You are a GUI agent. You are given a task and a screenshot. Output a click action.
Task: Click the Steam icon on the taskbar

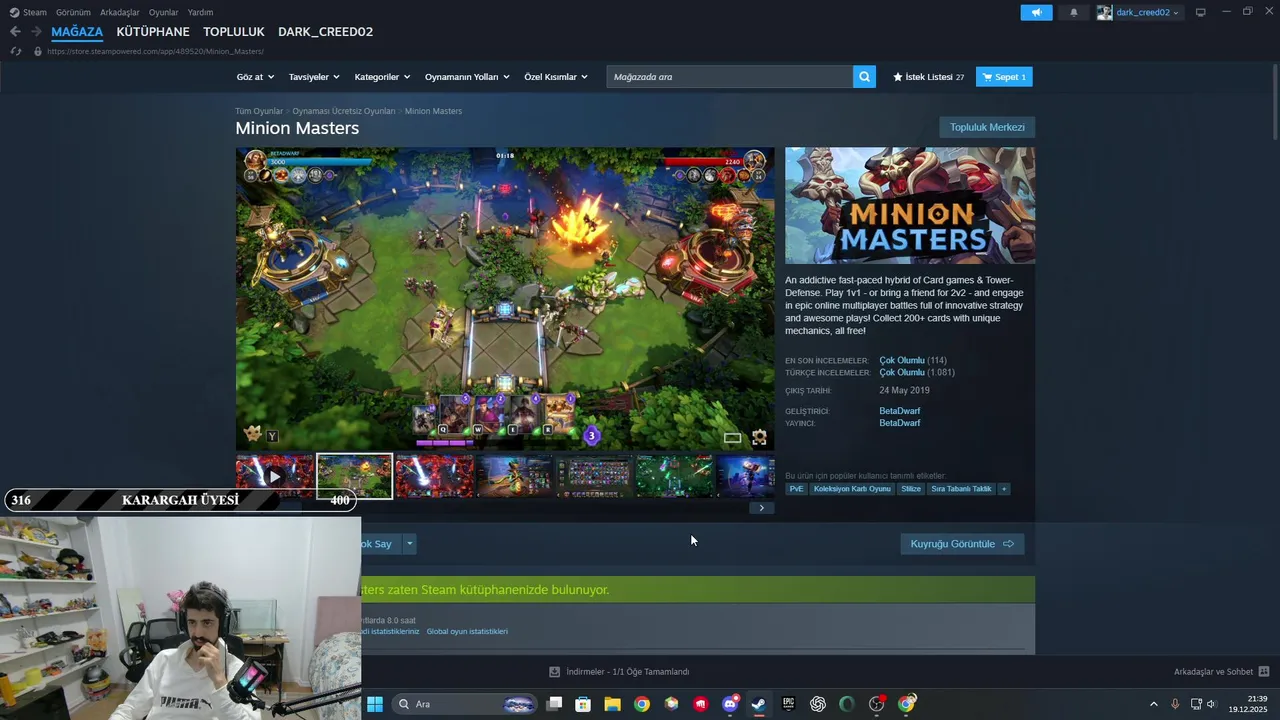click(x=759, y=704)
